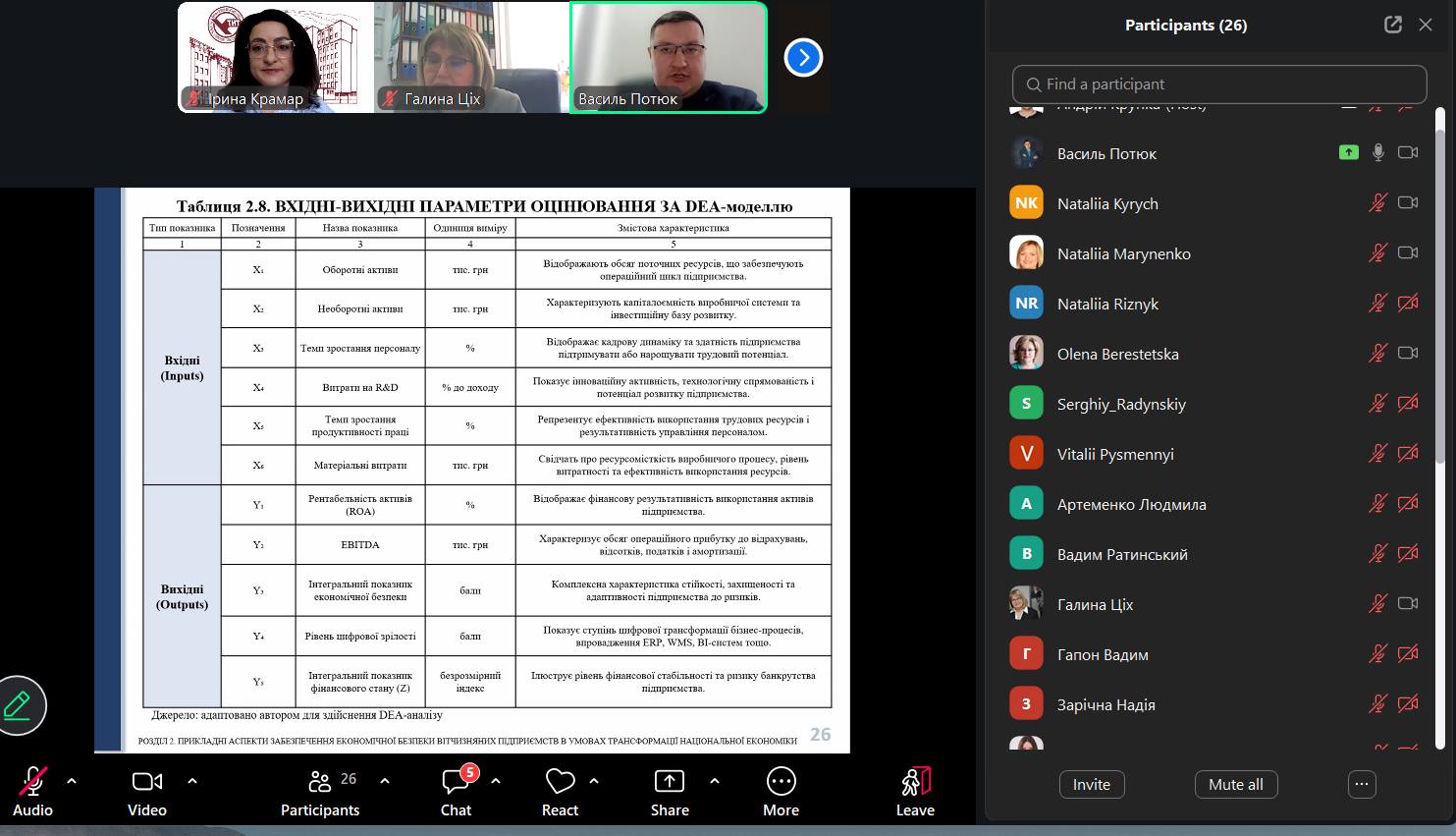This screenshot has width=1456, height=836.
Task: Expand the Video options arrow
Action: click(192, 781)
